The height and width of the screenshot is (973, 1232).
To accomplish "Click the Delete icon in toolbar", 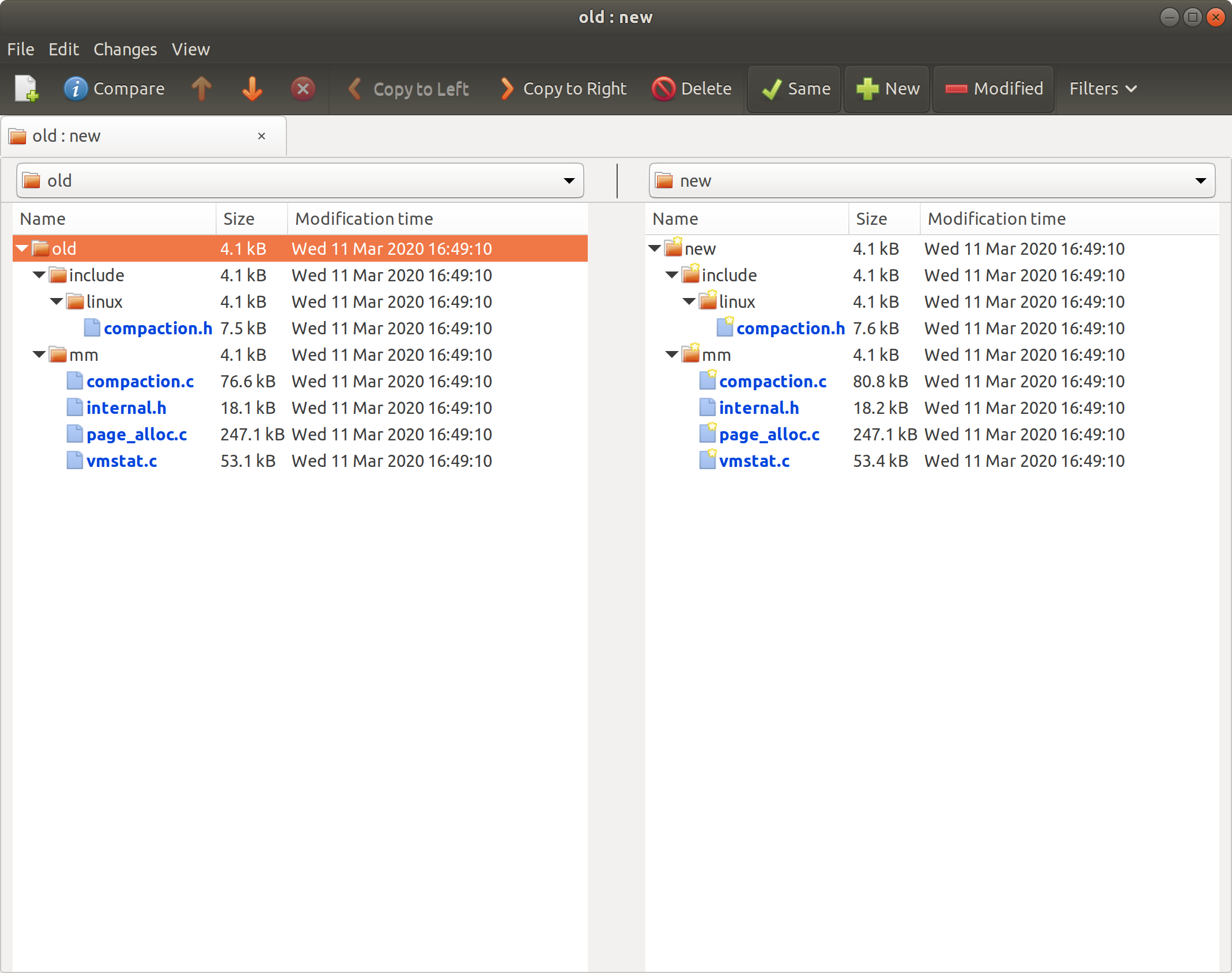I will (x=662, y=88).
